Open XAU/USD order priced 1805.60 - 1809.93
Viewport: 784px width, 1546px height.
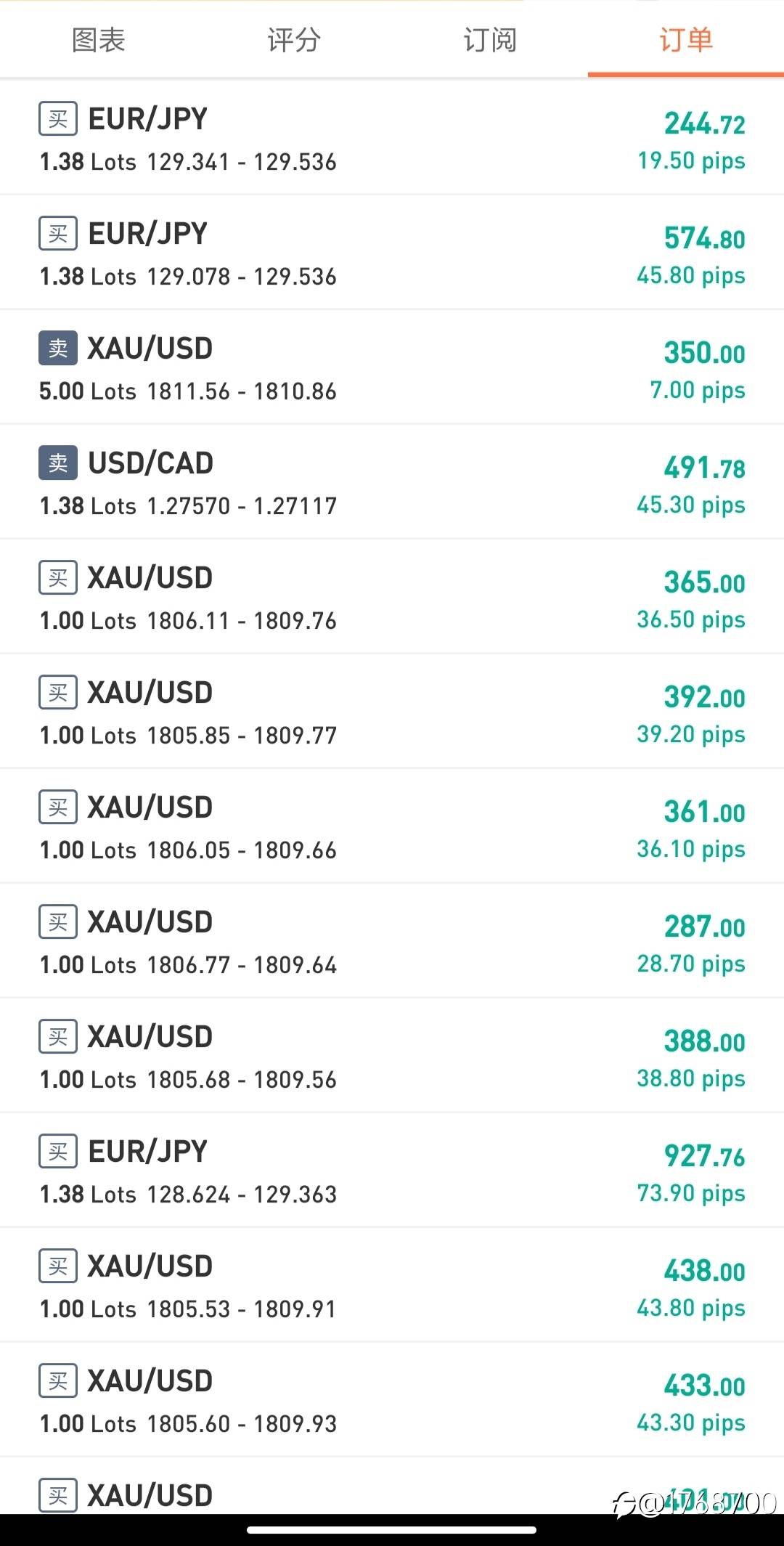tap(392, 1400)
